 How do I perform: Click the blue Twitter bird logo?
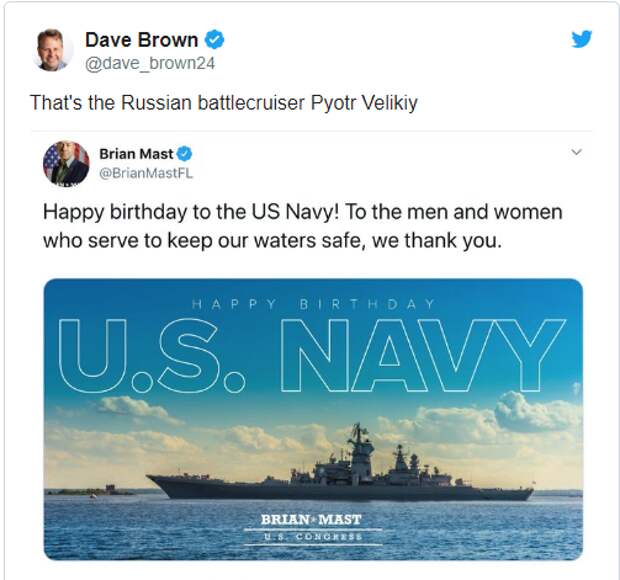582,39
